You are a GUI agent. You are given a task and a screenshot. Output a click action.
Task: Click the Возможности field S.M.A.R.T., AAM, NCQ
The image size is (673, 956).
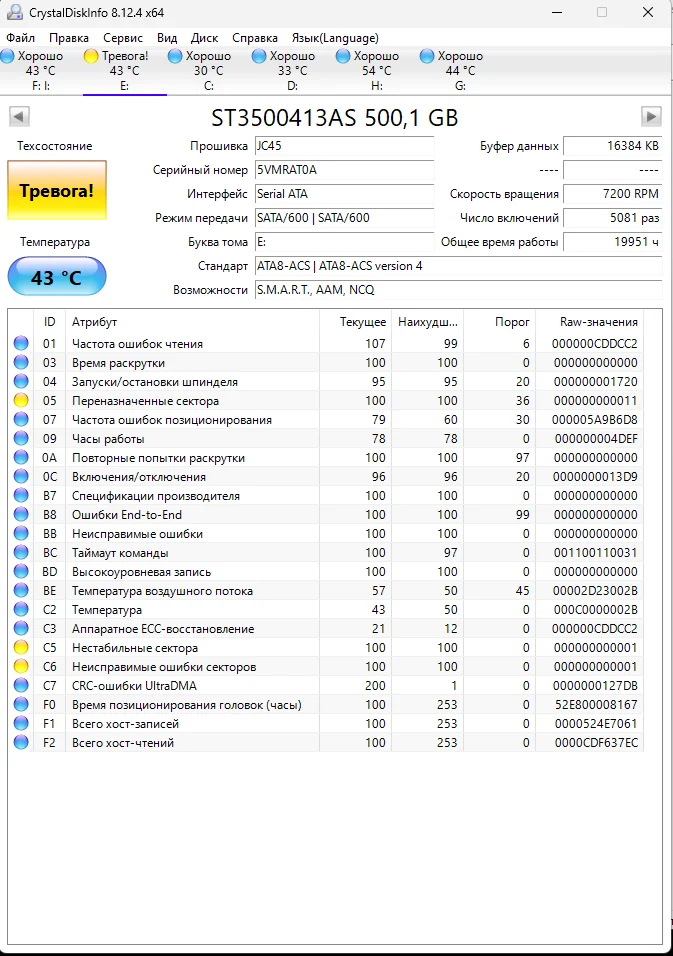pyautogui.click(x=458, y=290)
